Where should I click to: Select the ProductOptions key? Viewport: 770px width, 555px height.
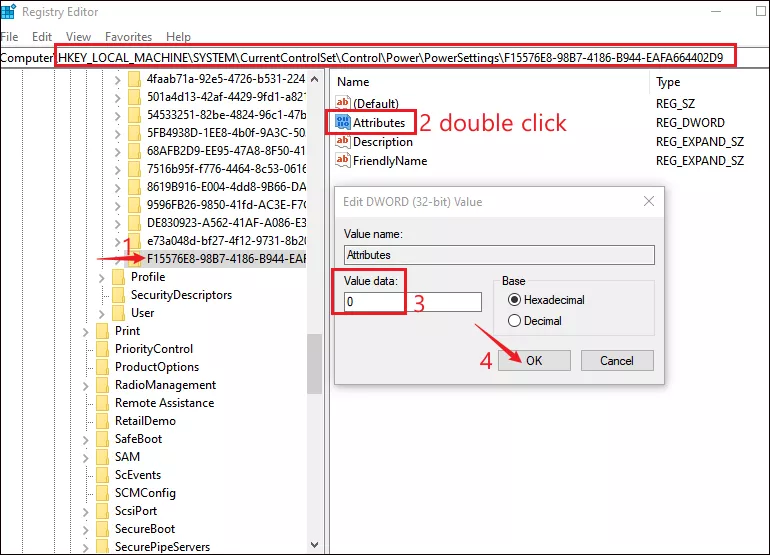[x=157, y=367]
